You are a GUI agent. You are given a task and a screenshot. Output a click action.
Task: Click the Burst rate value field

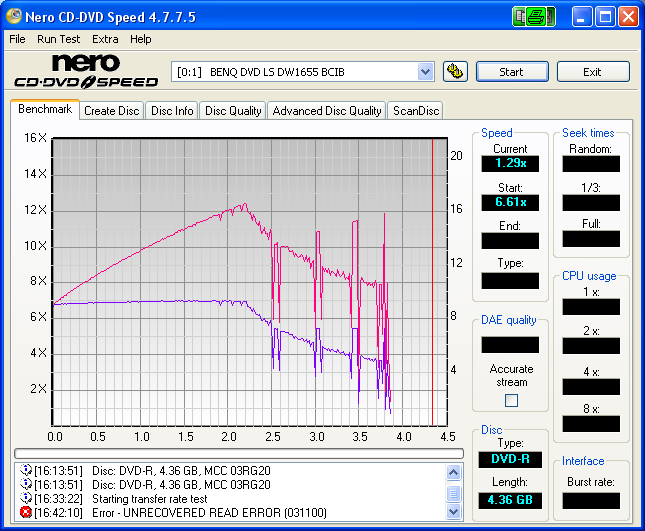point(591,501)
